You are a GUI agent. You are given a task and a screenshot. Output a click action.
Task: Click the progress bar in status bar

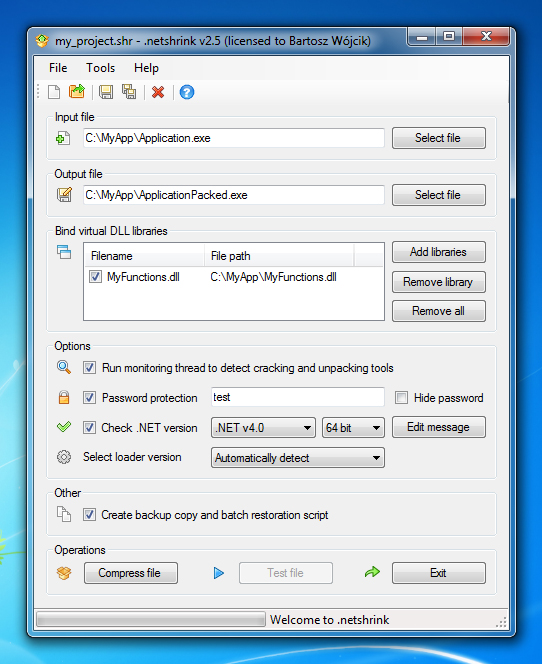pyautogui.click(x=151, y=620)
